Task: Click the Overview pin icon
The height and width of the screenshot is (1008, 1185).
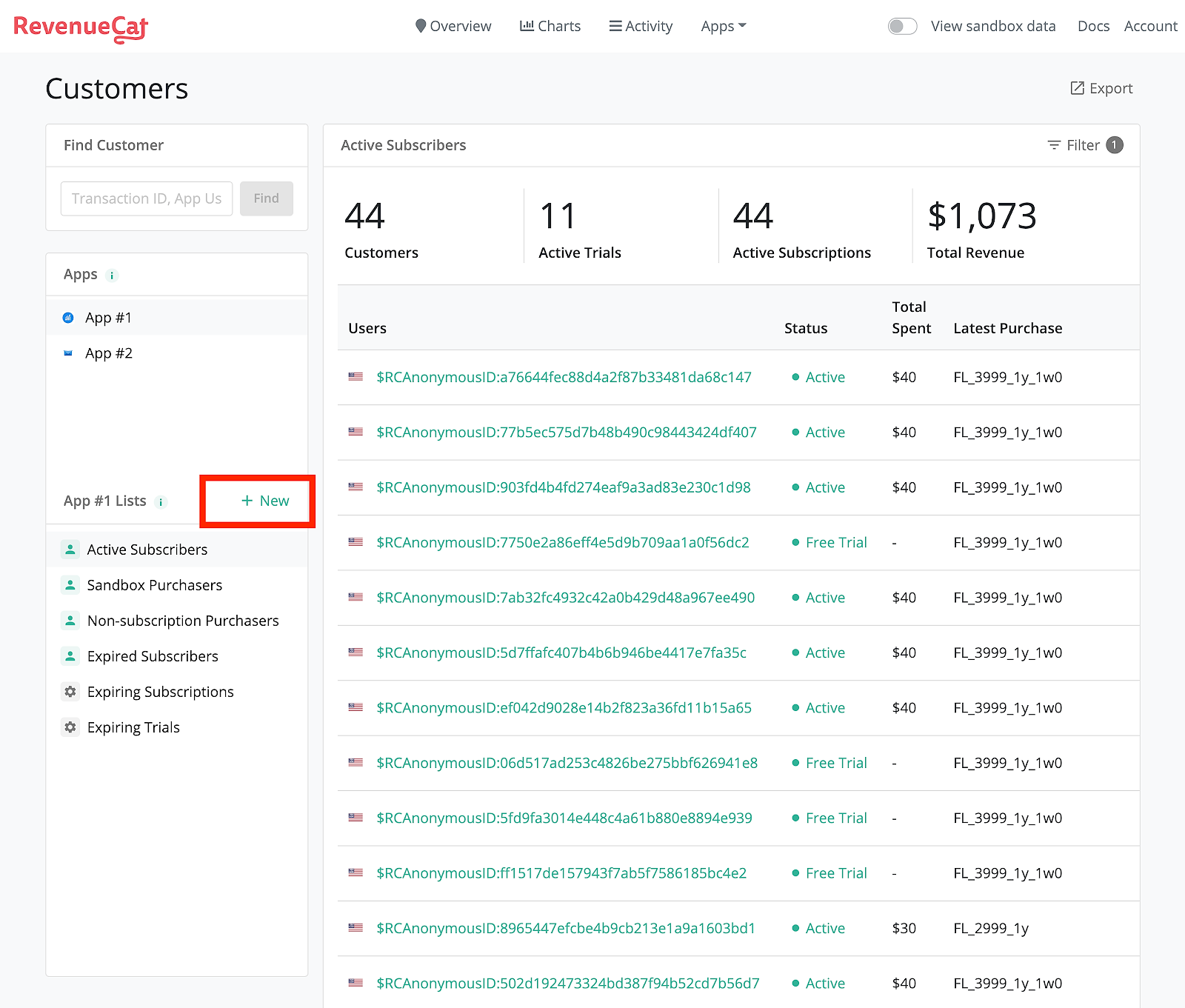Action: click(421, 26)
